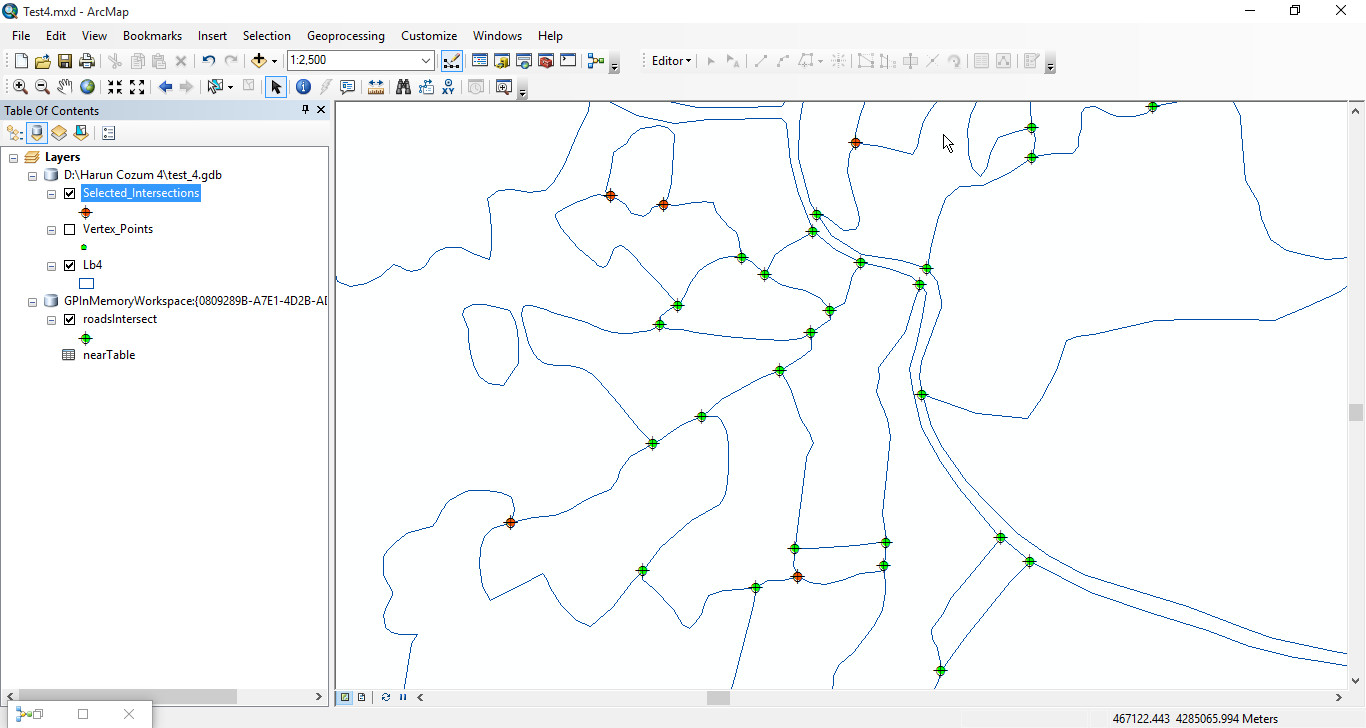The width and height of the screenshot is (1366, 728).
Task: Expand the Editor dropdown menu
Action: click(x=671, y=61)
